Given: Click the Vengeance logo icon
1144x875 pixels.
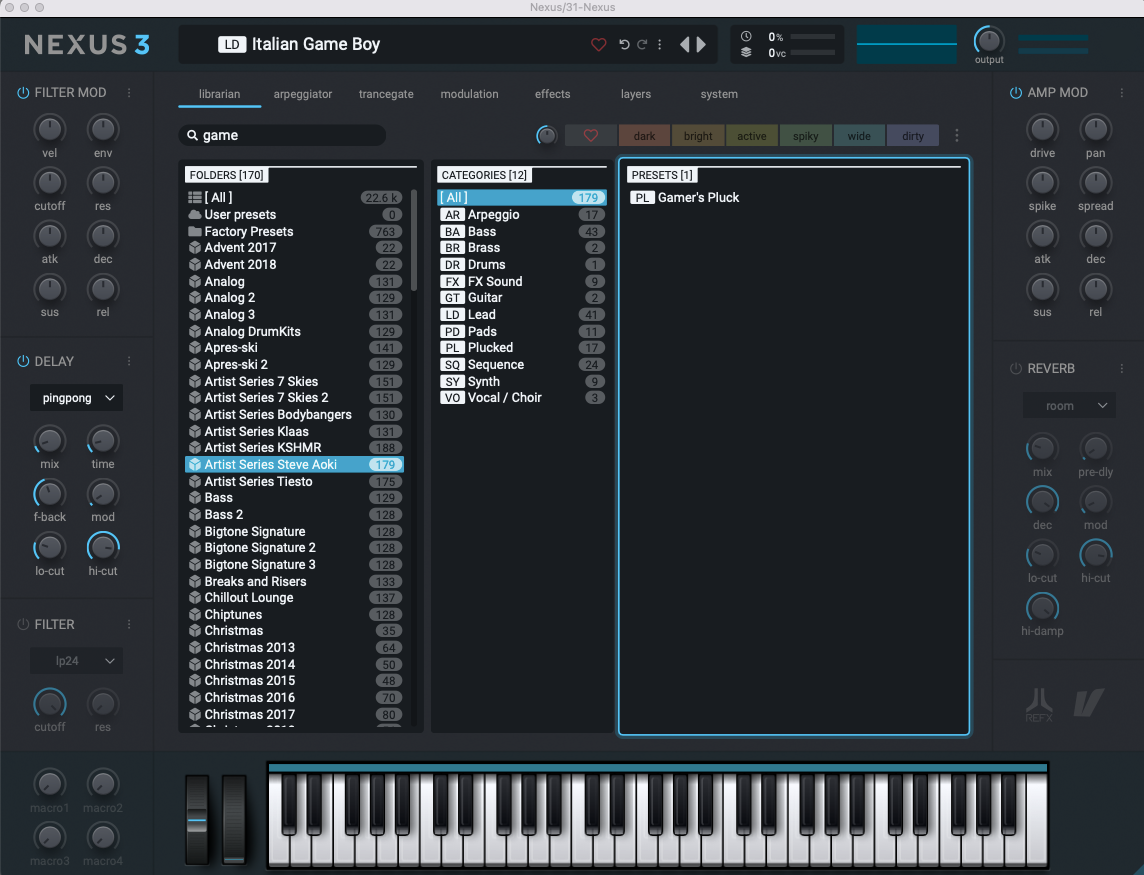Looking at the screenshot, I should click(x=1089, y=702).
